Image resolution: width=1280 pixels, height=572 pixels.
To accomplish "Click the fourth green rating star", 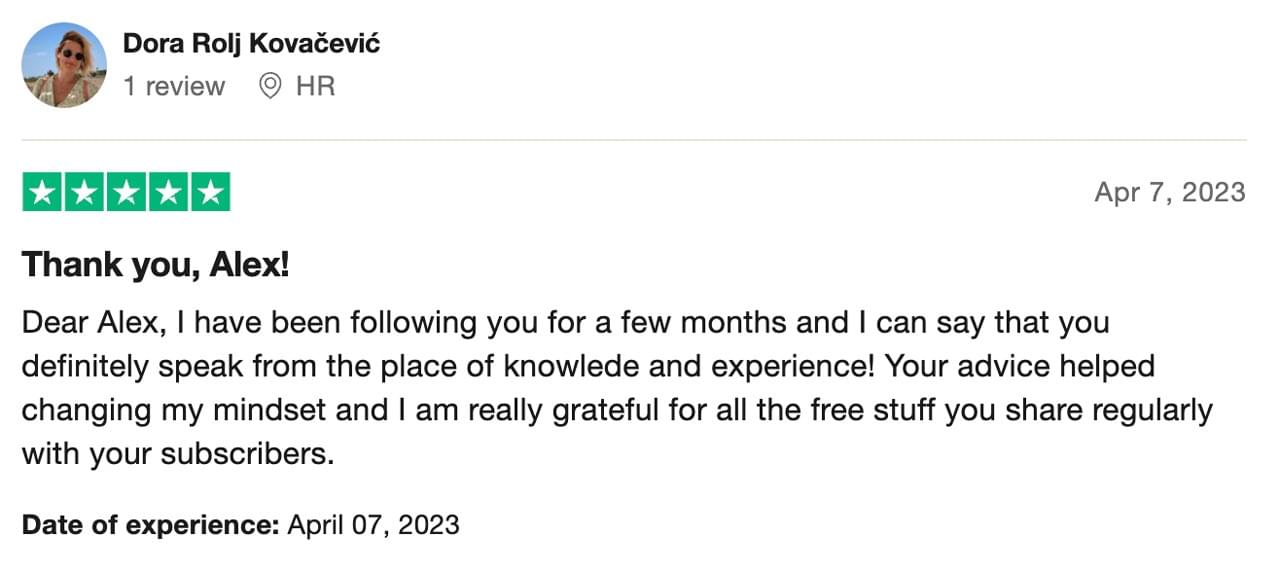I will (168, 193).
